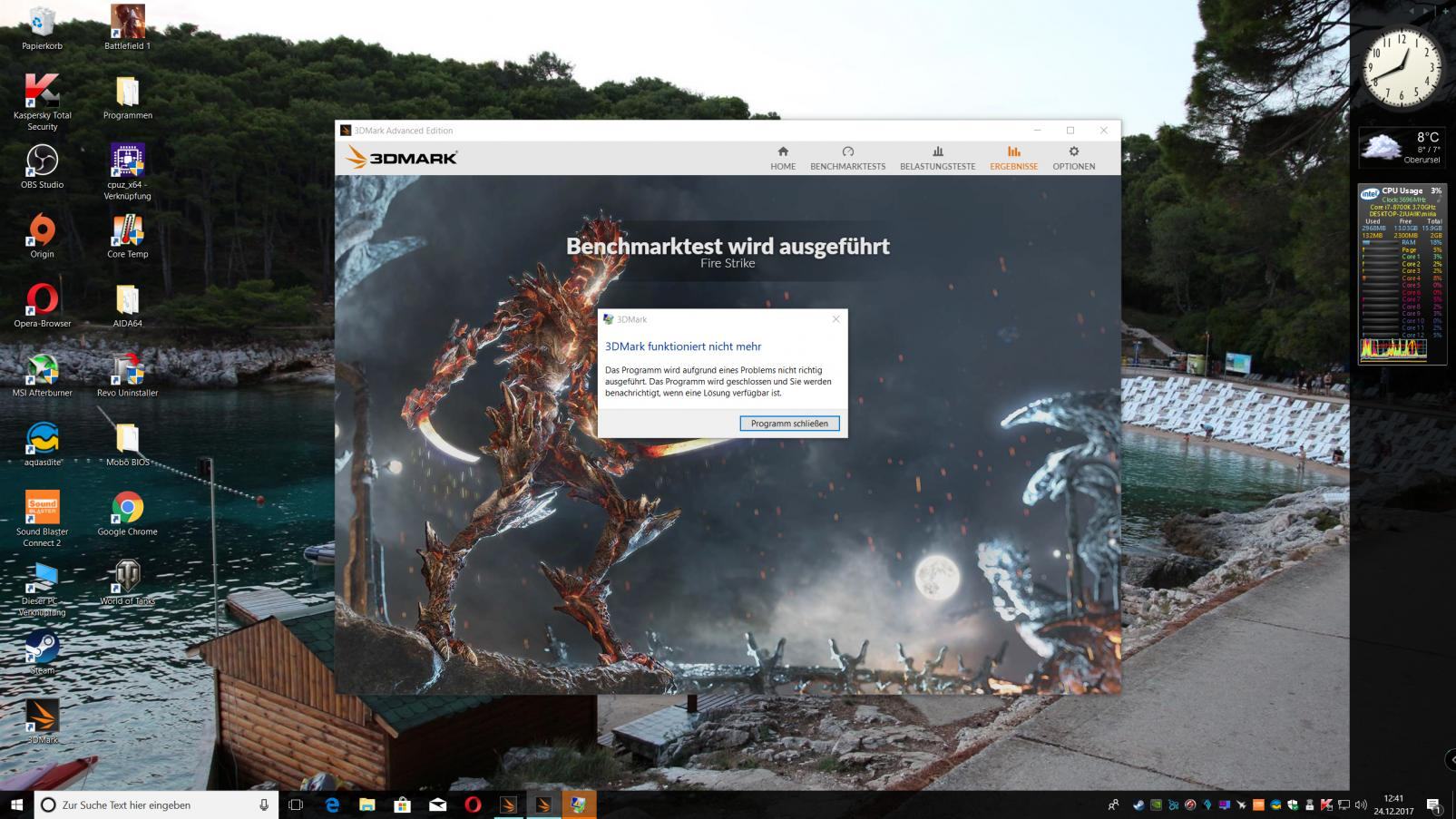Click the CPU Usage gadget
The width and height of the screenshot is (1456, 819).
[1402, 274]
